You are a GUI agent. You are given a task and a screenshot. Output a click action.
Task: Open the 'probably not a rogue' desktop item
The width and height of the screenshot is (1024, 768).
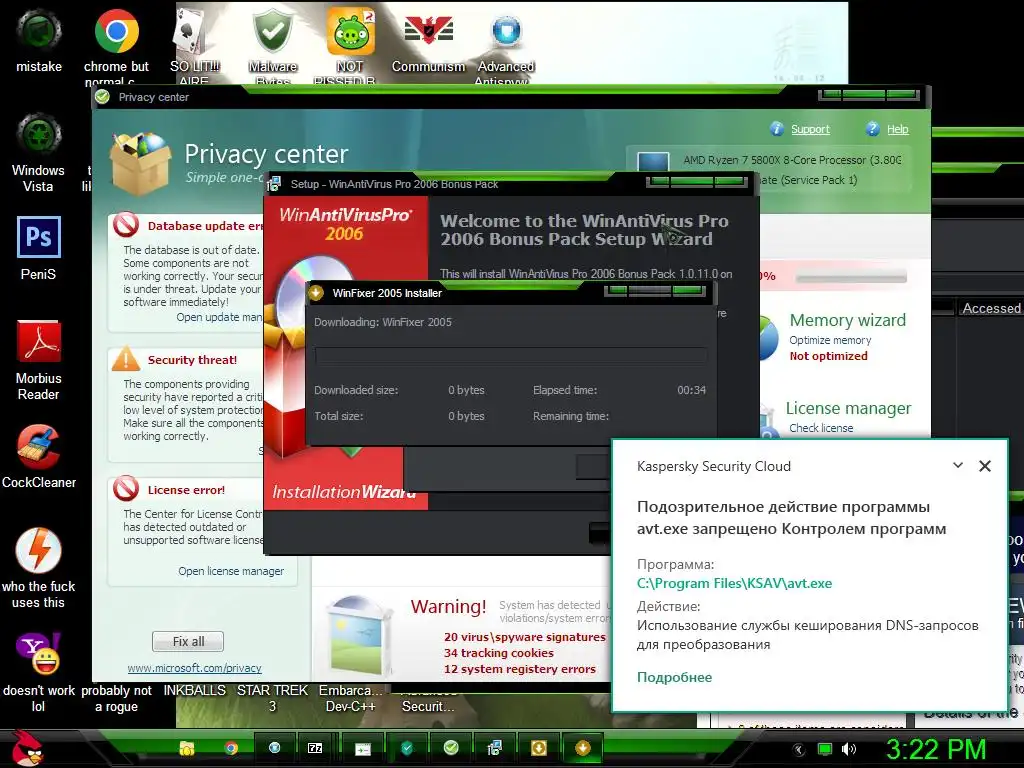[x=116, y=698]
